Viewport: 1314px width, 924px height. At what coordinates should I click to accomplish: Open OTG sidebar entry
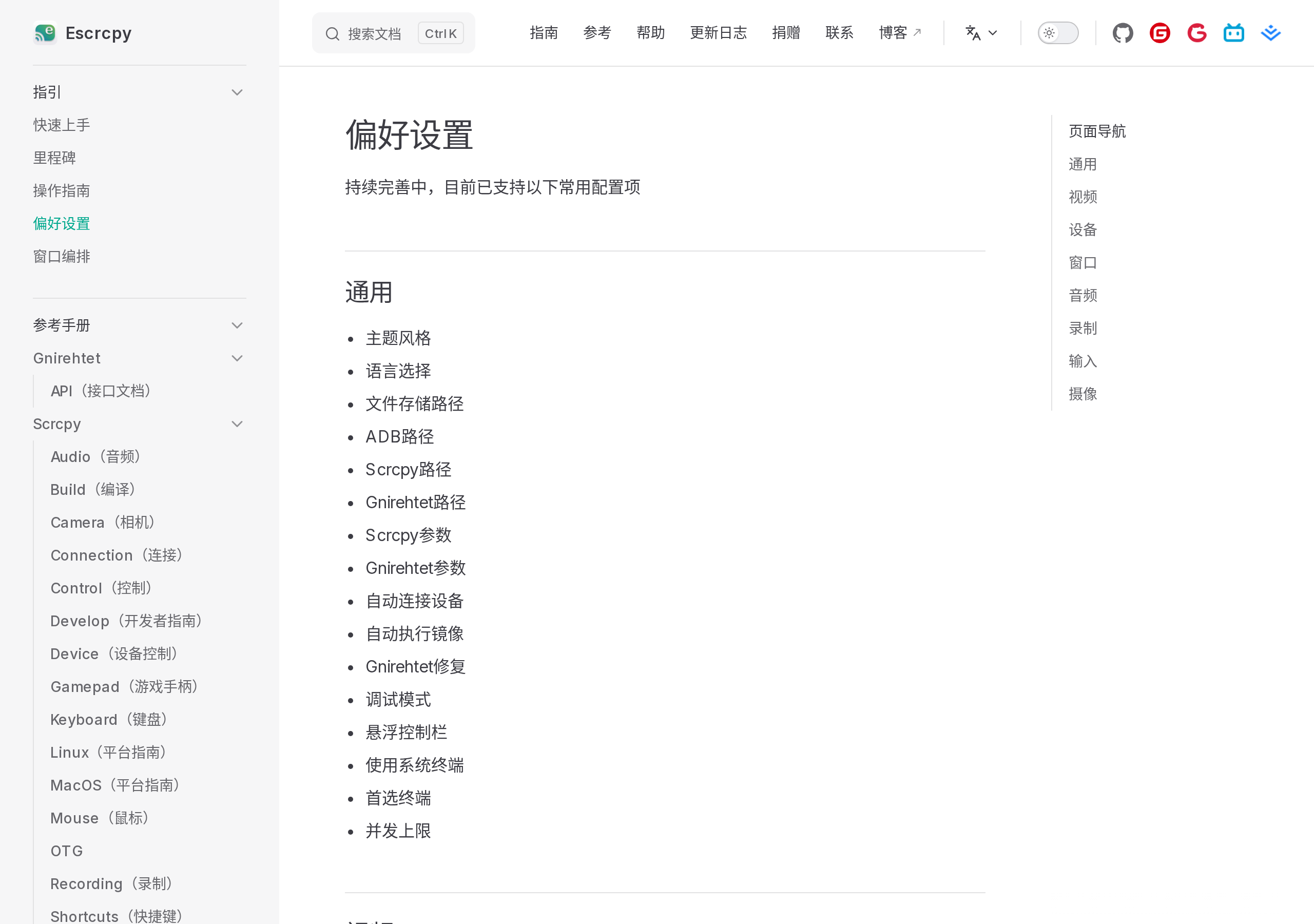[x=66, y=851]
